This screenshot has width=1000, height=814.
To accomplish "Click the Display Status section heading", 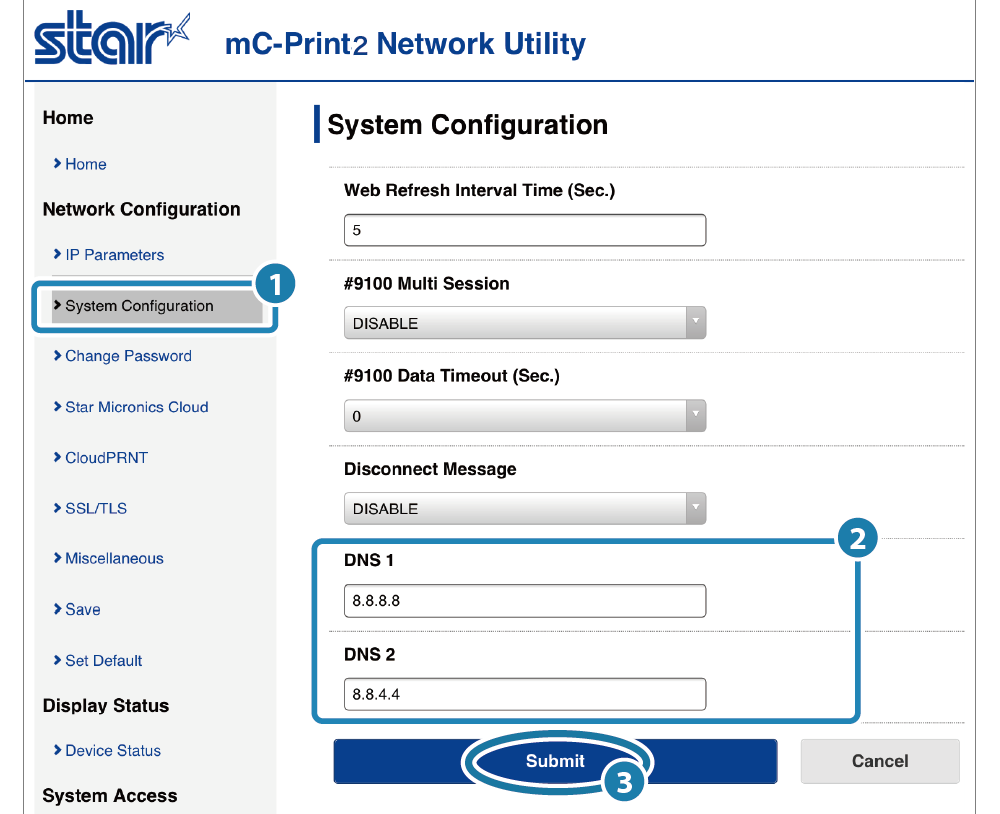I will point(106,706).
